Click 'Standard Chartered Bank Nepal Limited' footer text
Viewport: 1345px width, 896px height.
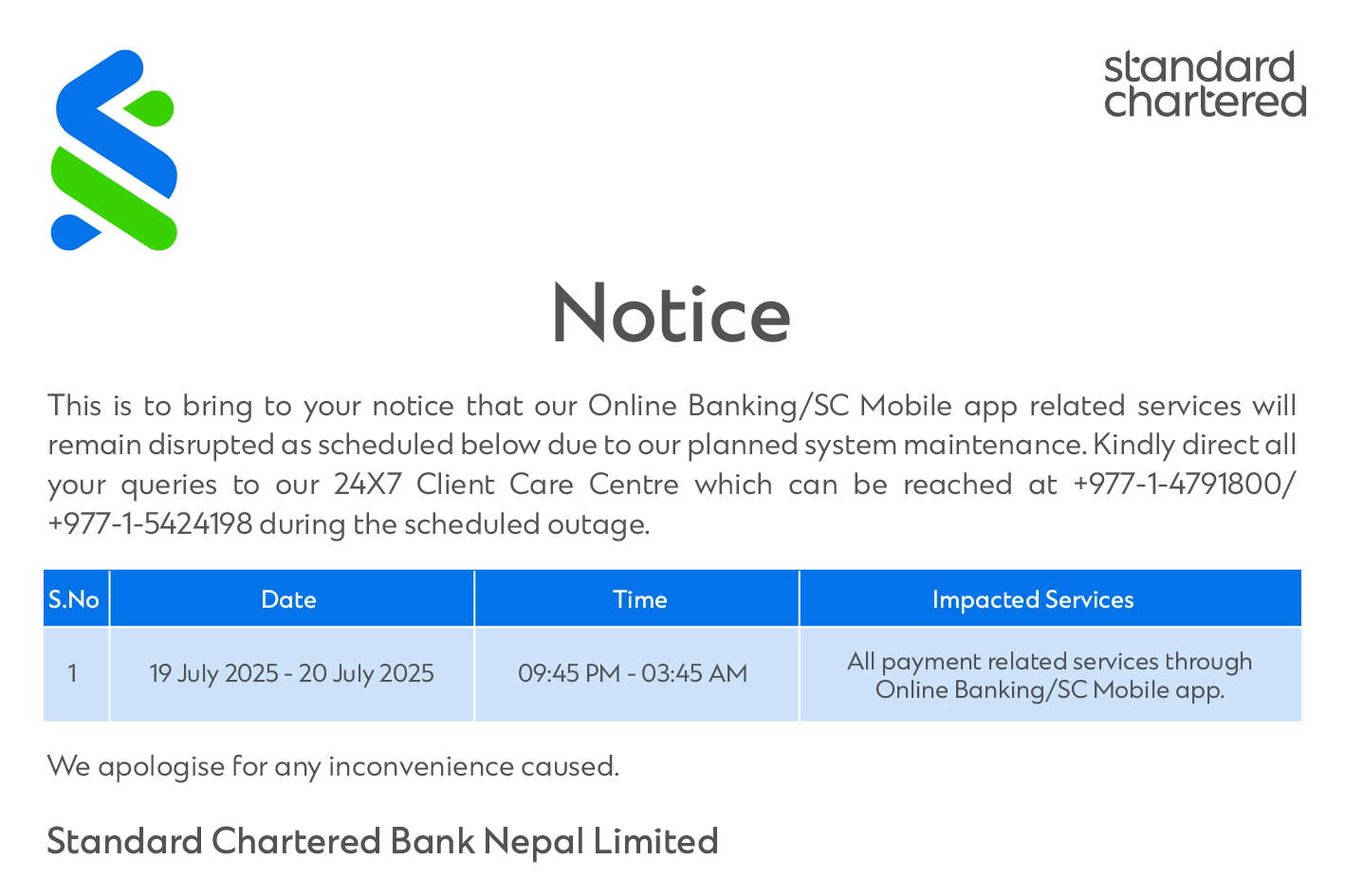[382, 841]
